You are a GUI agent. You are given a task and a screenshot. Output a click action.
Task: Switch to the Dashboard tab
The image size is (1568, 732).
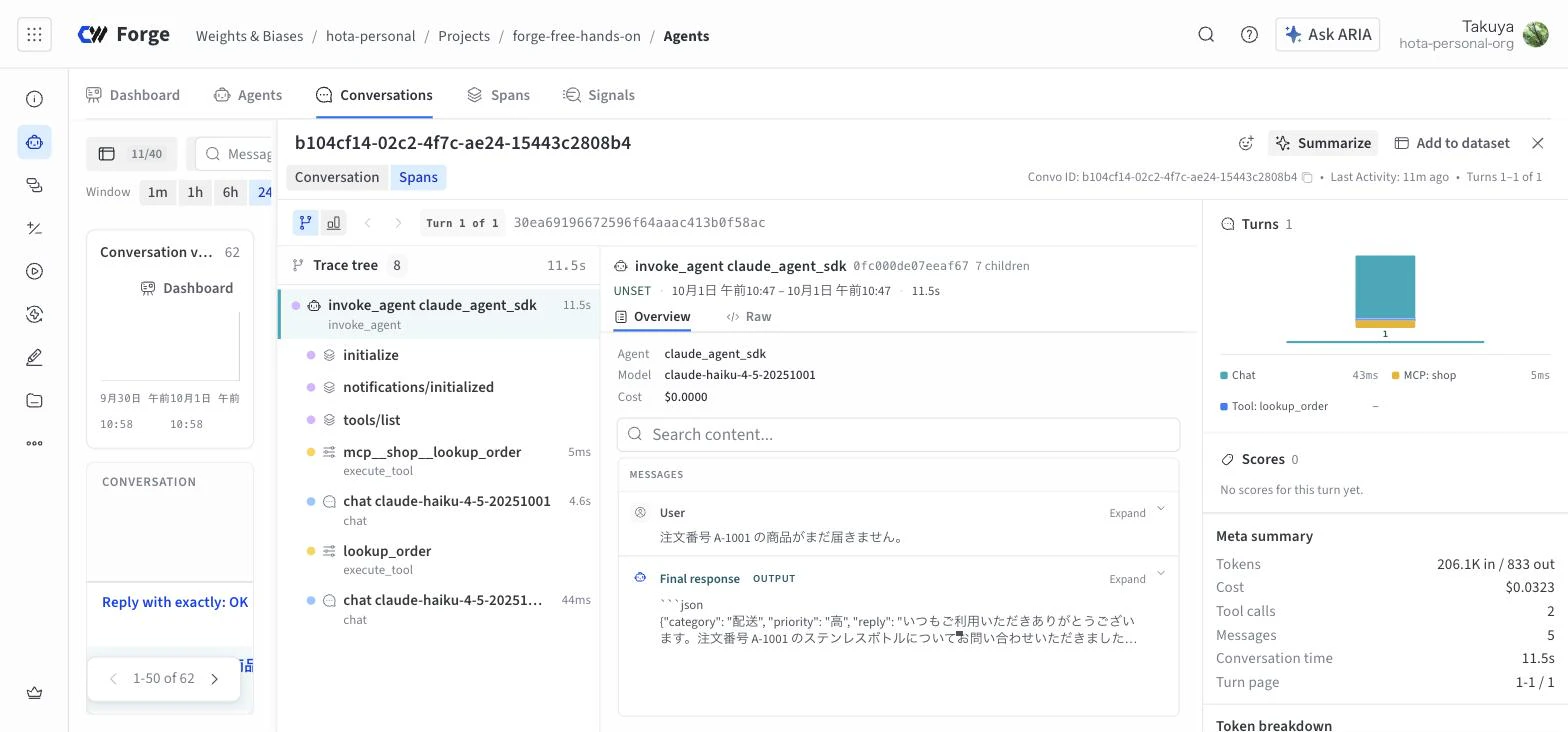133,95
